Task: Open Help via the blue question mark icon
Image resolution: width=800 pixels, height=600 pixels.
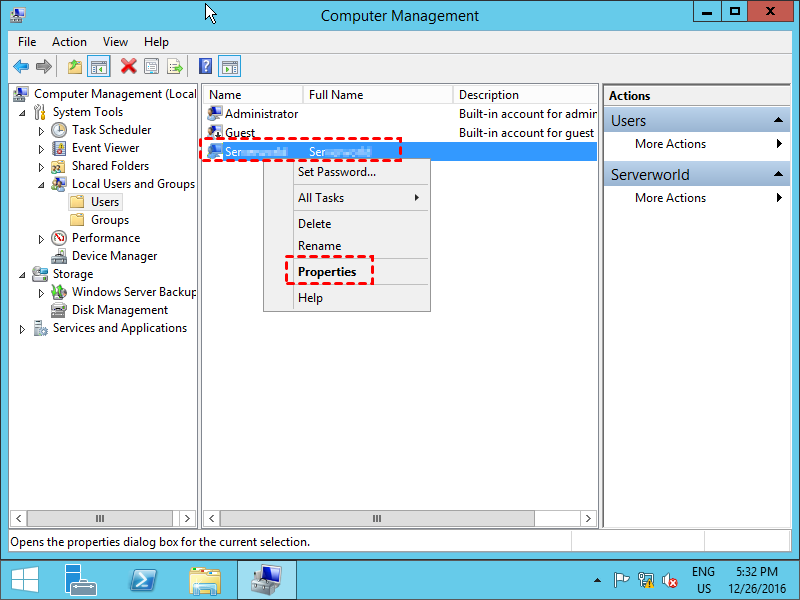Action: pyautogui.click(x=205, y=67)
